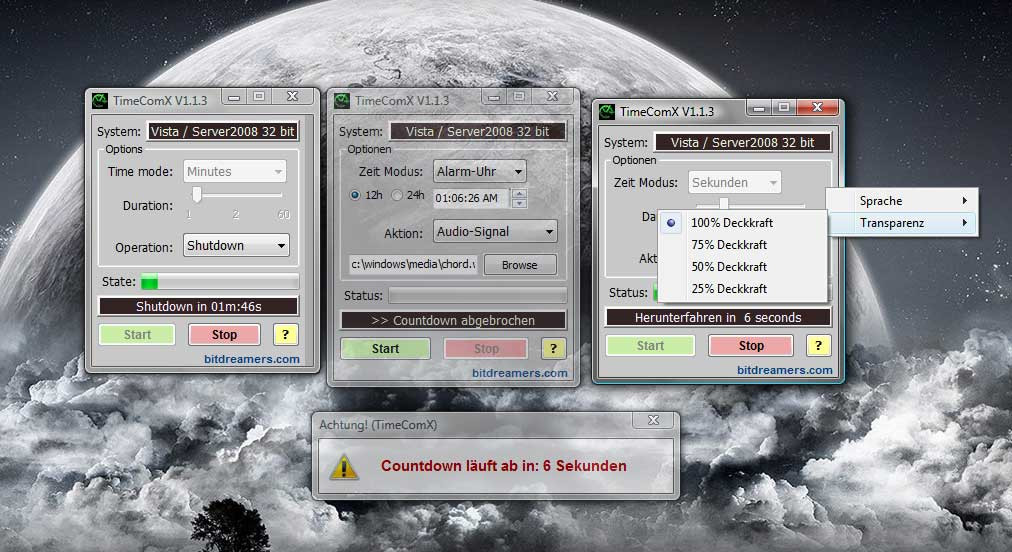Click Stop in the right window
The image size is (1012, 552).
coord(751,345)
